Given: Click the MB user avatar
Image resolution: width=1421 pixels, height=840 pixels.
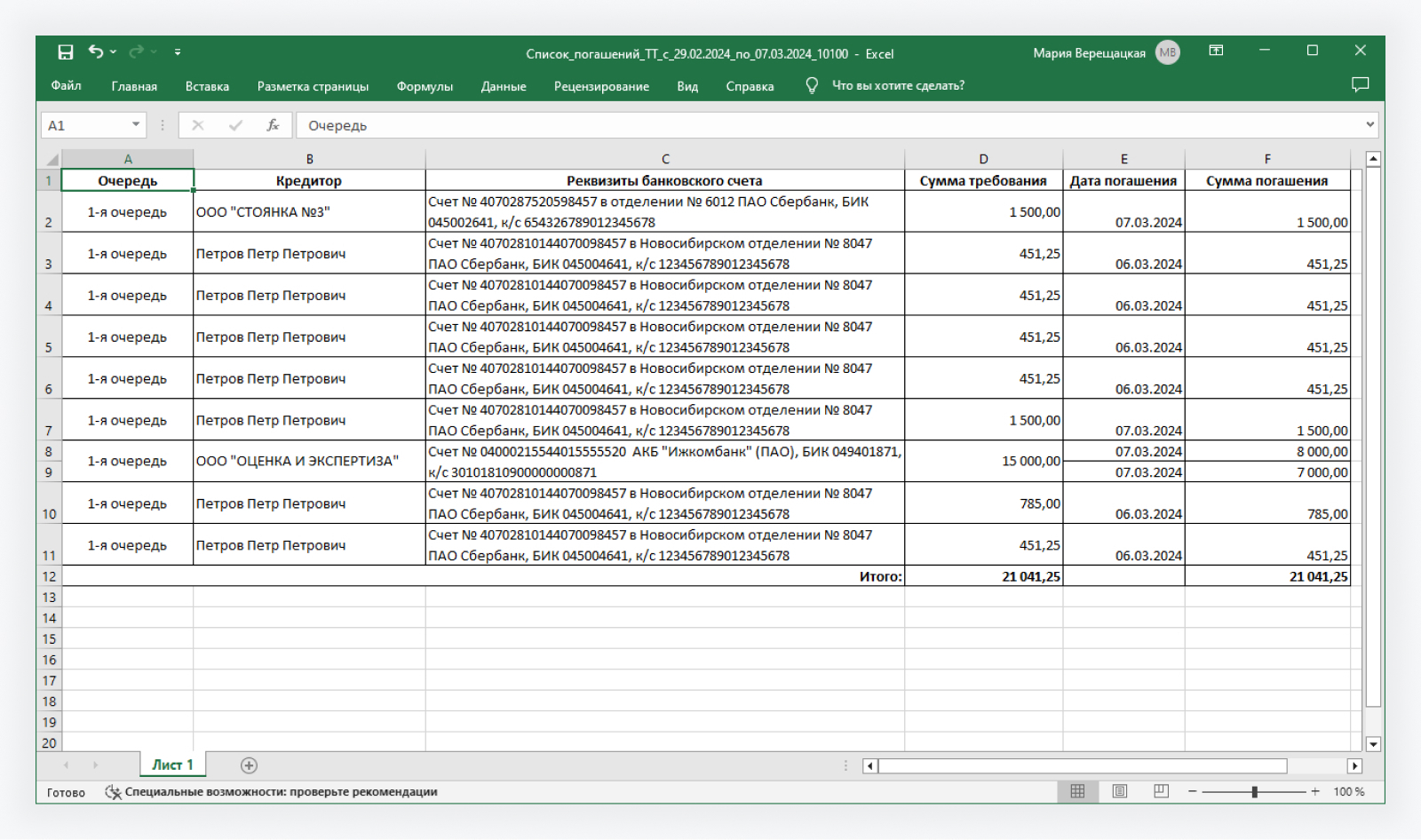Looking at the screenshot, I should pyautogui.click(x=1168, y=53).
